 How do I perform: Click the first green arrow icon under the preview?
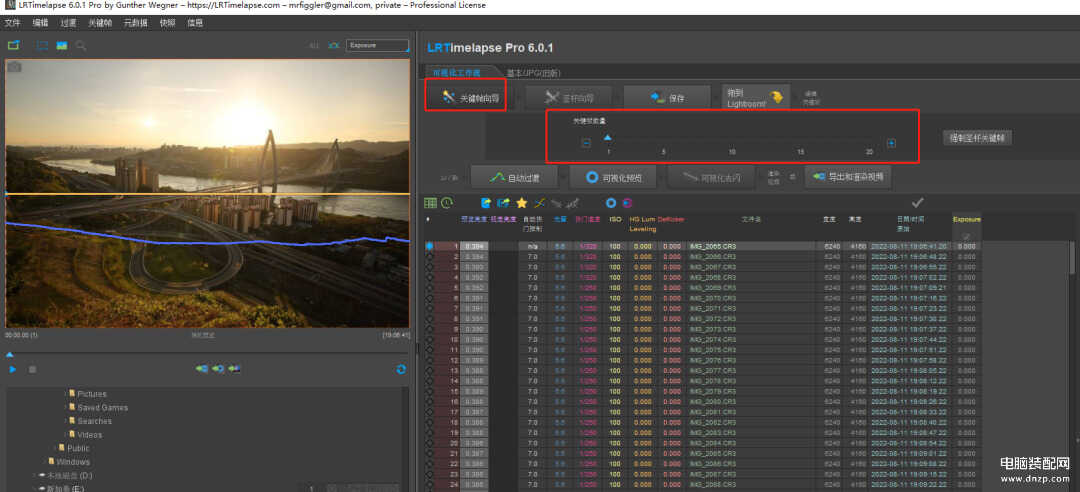tap(201, 369)
